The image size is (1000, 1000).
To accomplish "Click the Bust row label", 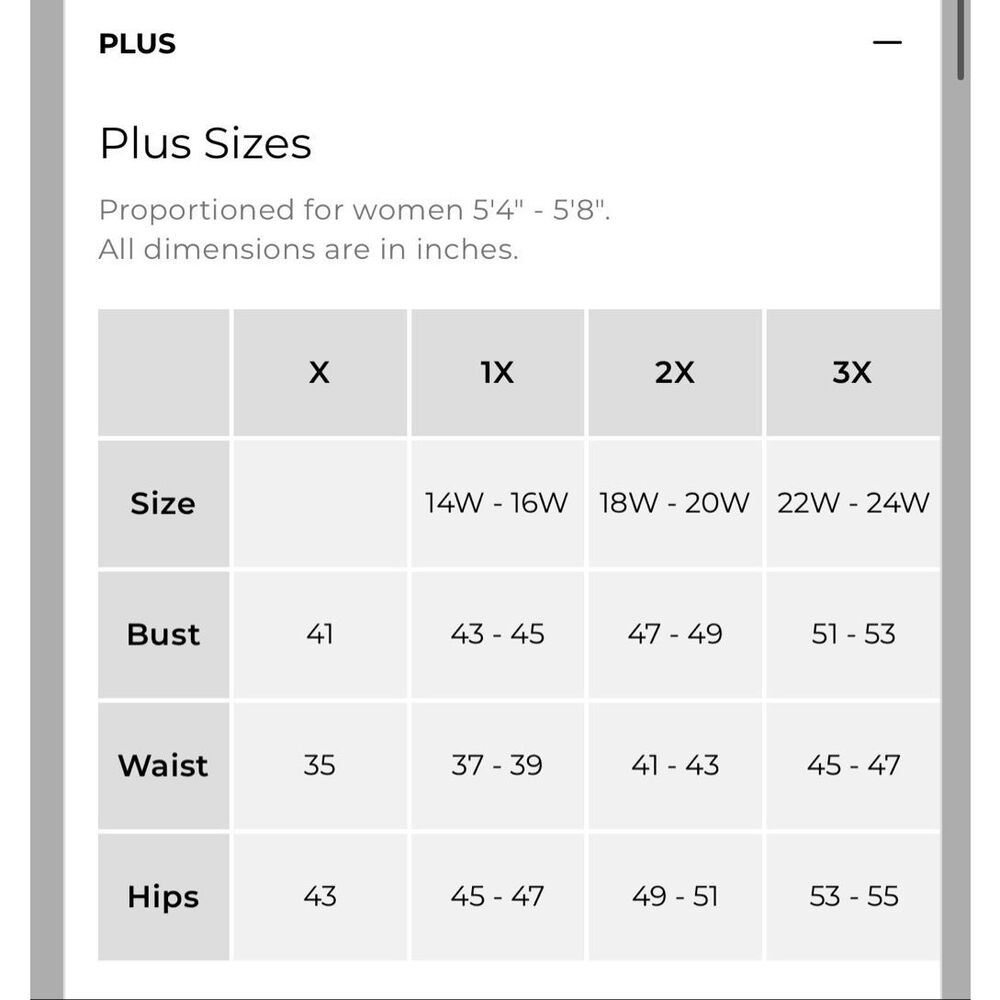I will [x=163, y=635].
